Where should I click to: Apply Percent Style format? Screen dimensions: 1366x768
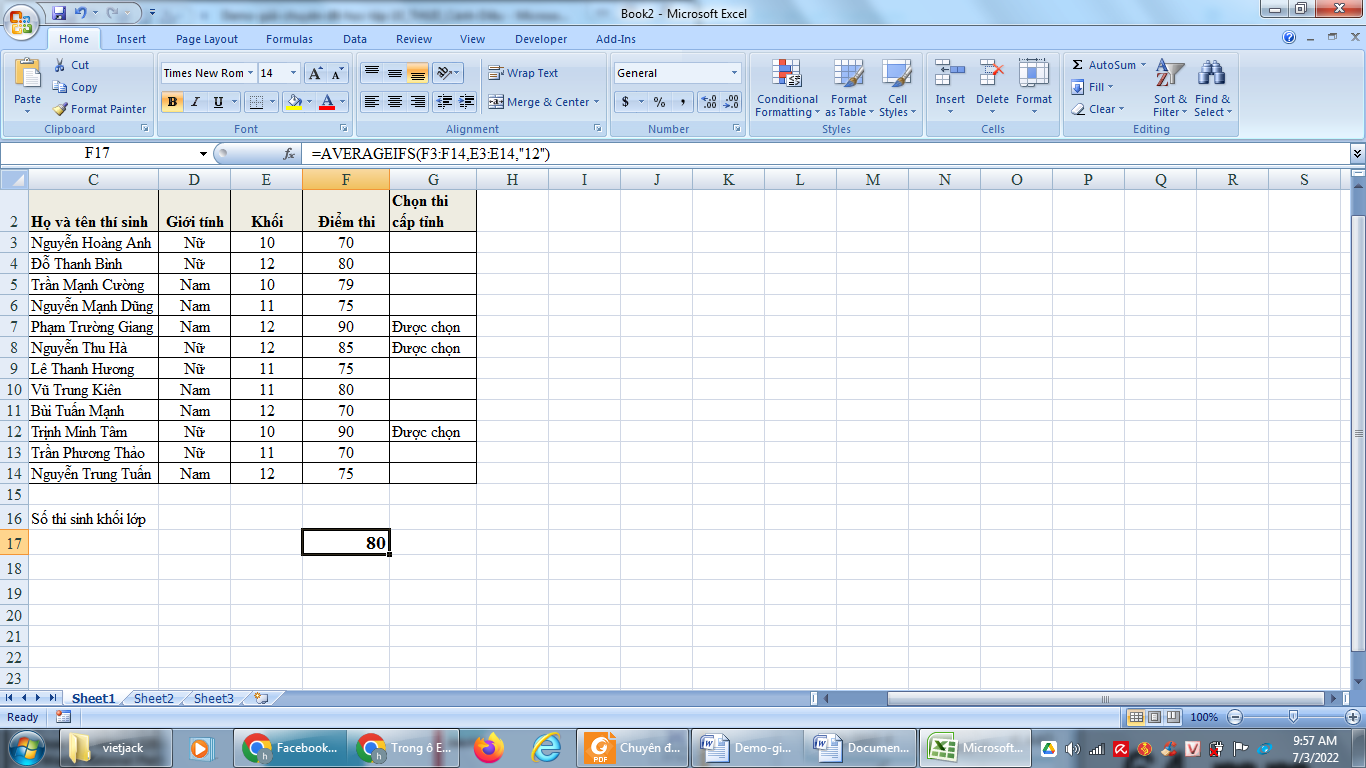point(659,102)
